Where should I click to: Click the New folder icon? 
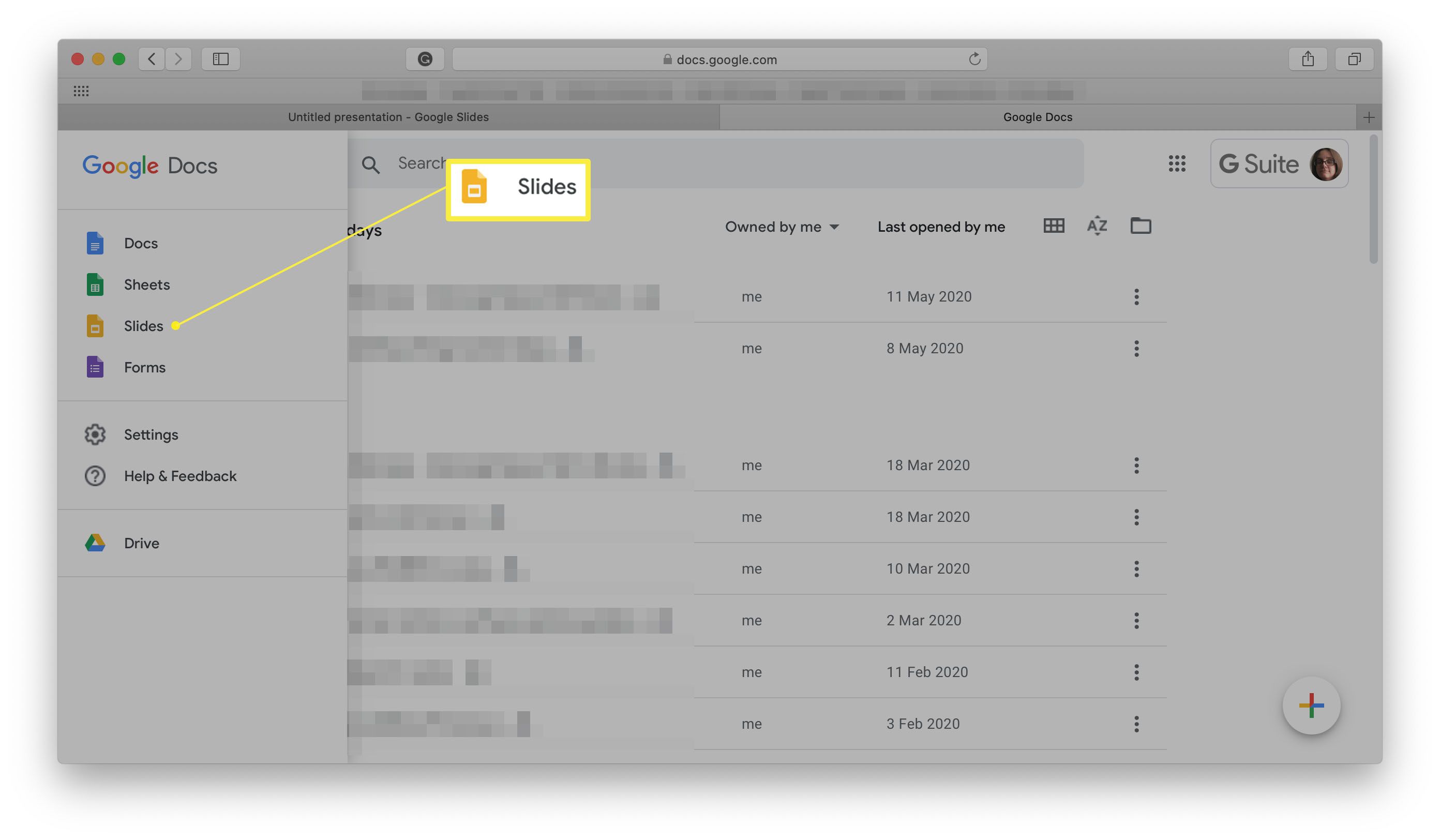pos(1141,226)
